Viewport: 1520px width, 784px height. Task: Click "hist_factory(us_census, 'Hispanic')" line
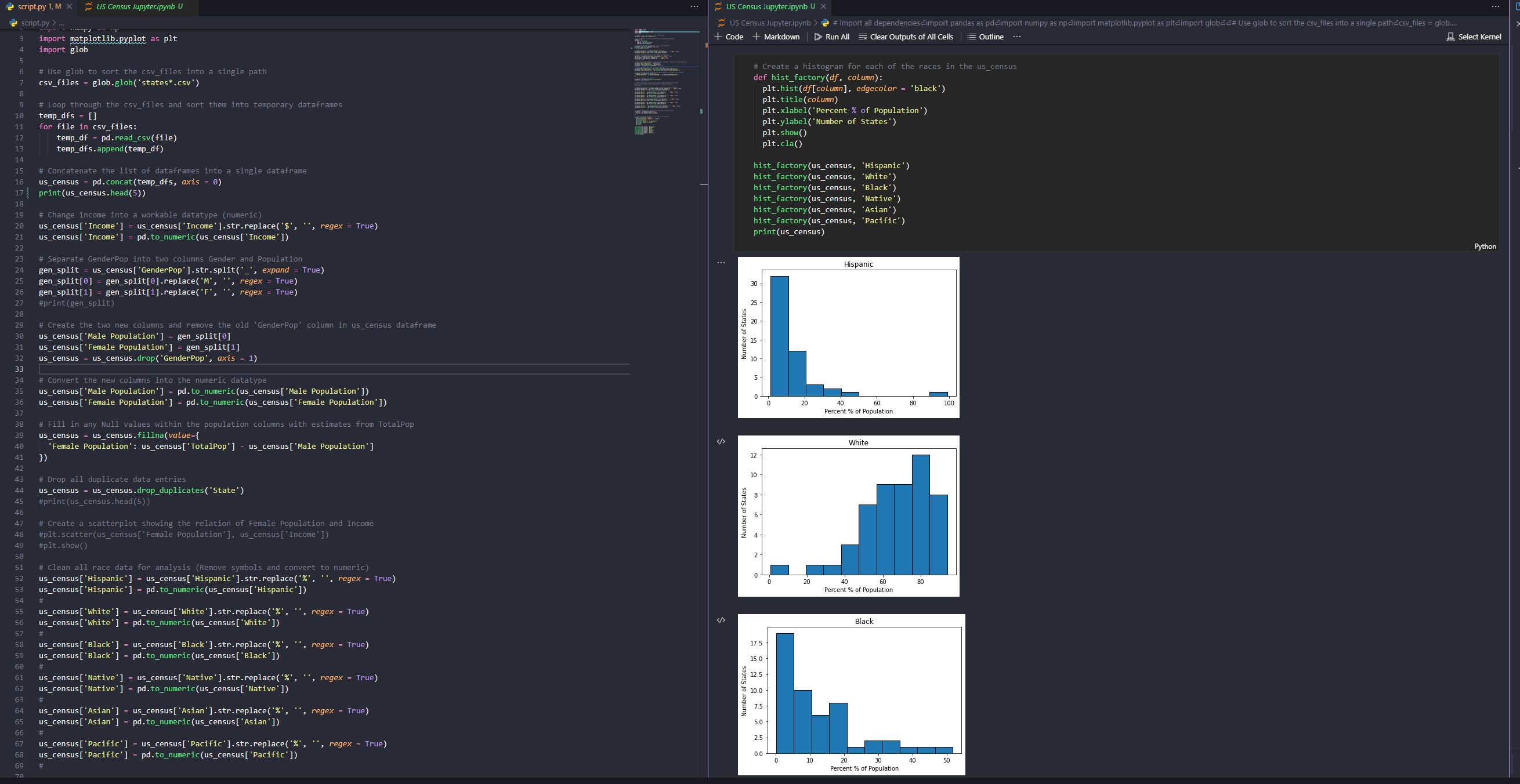pos(831,166)
